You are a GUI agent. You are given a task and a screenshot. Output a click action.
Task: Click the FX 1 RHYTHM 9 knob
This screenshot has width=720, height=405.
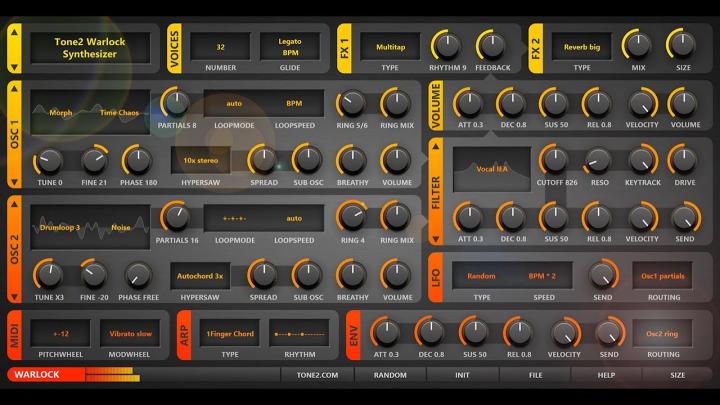point(446,45)
